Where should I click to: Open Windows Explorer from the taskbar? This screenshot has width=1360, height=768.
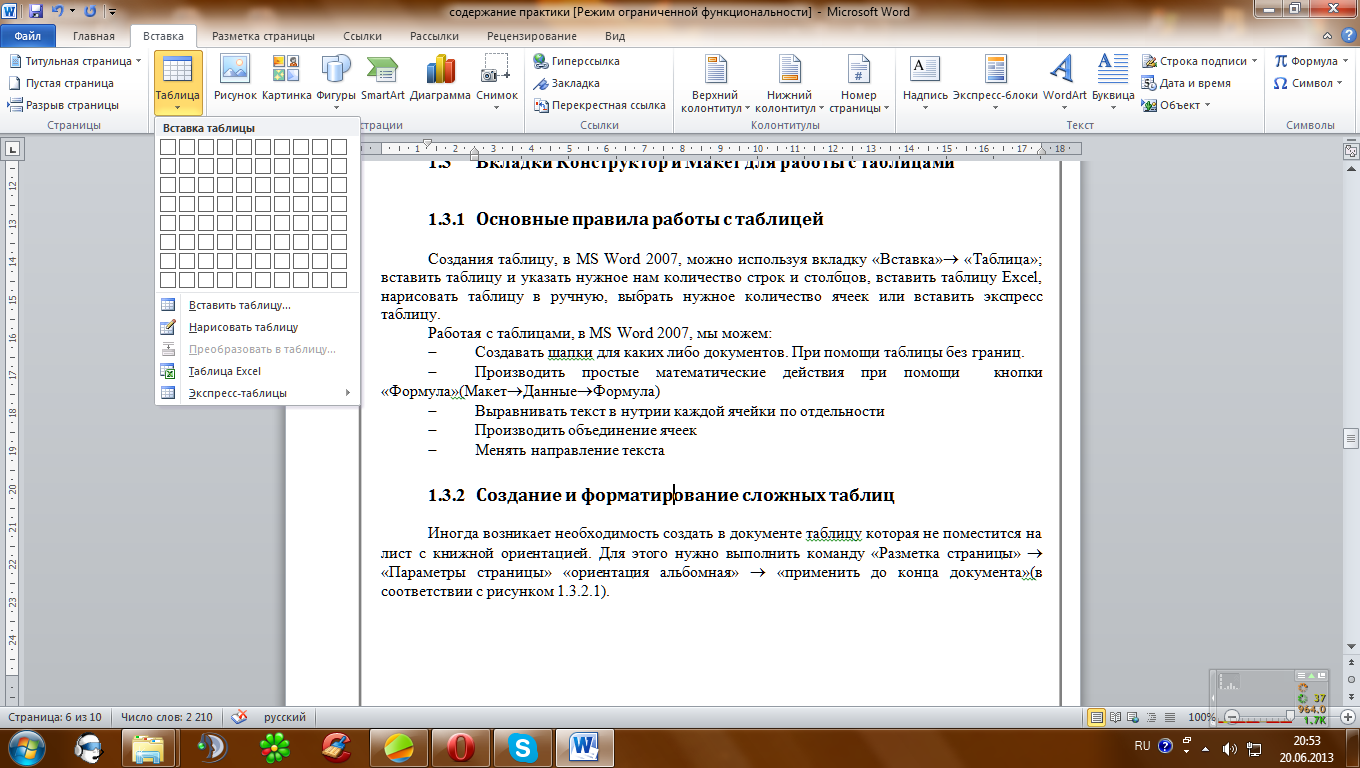point(149,747)
